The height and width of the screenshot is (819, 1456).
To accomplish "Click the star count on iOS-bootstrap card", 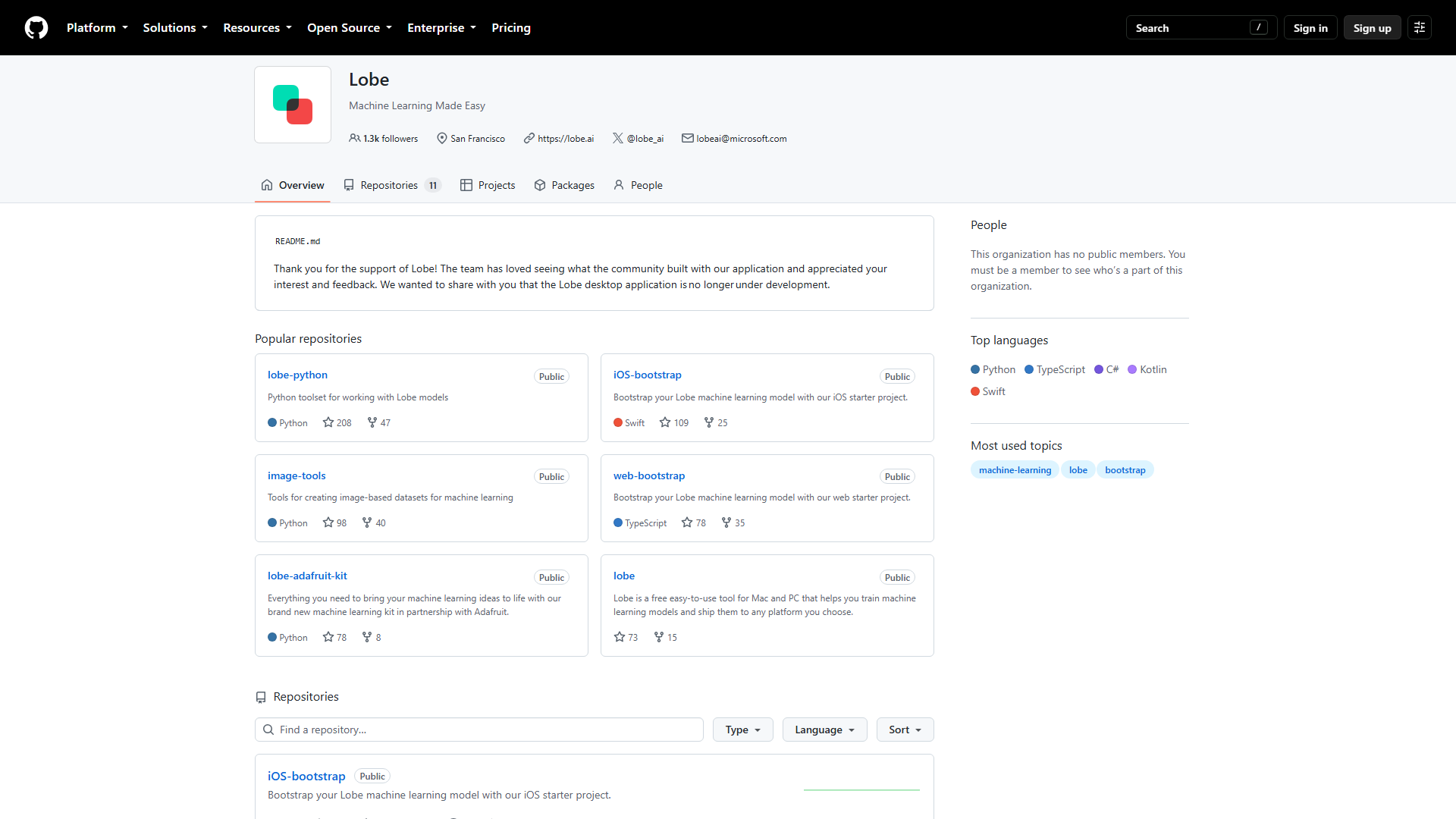I will pyautogui.click(x=674, y=422).
